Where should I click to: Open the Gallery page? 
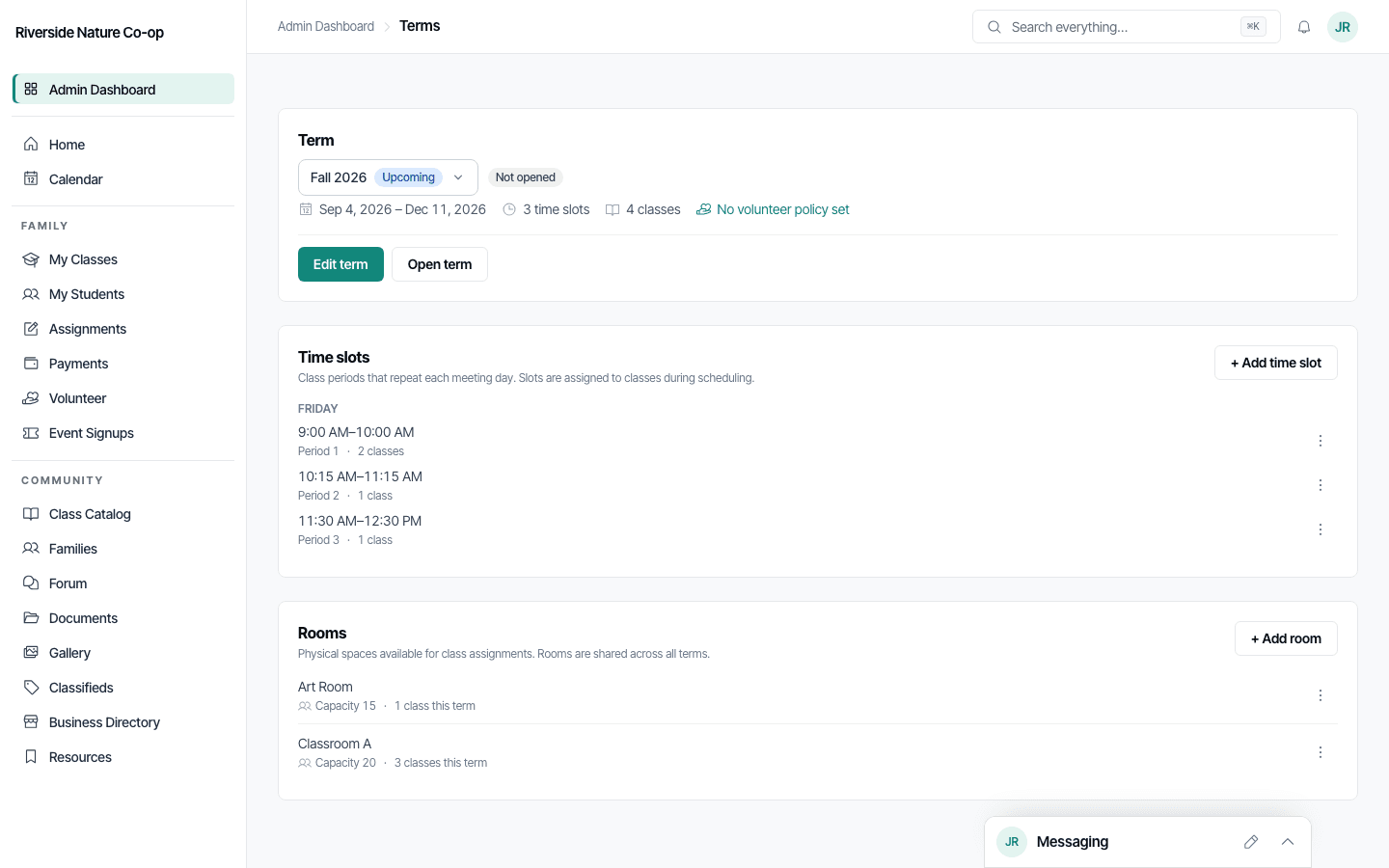click(x=123, y=653)
